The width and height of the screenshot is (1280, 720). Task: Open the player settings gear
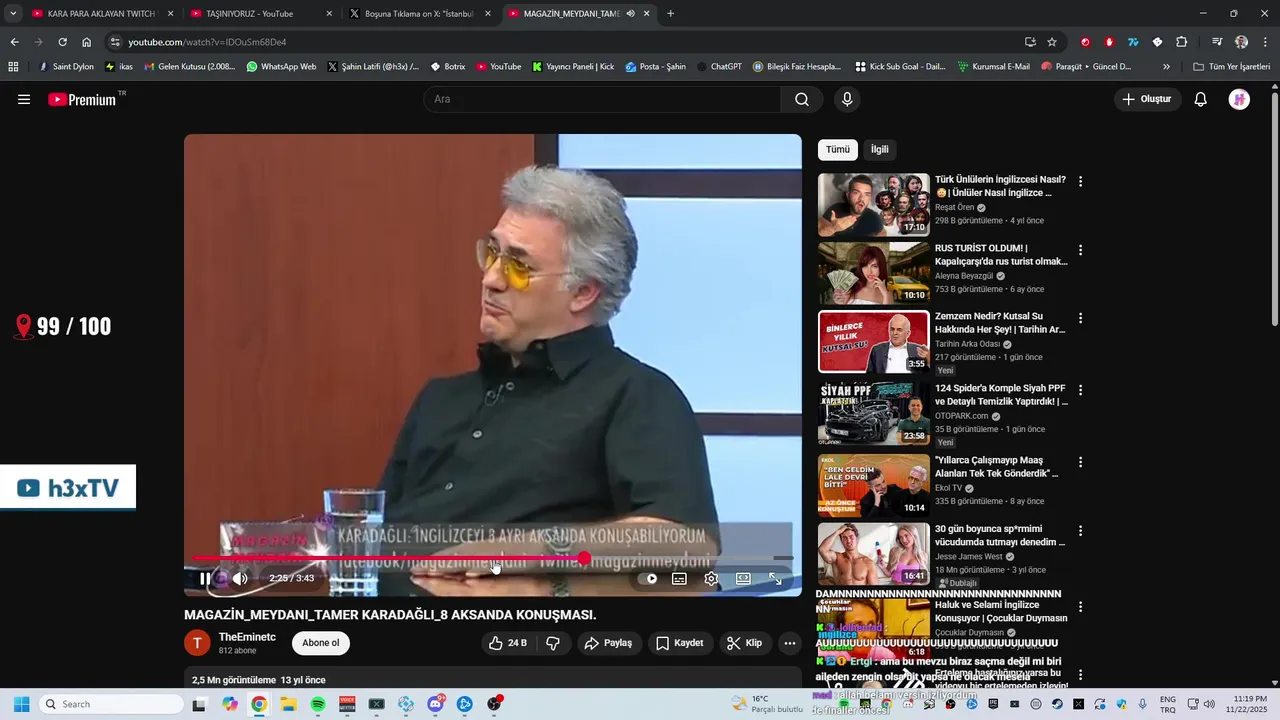tap(711, 578)
